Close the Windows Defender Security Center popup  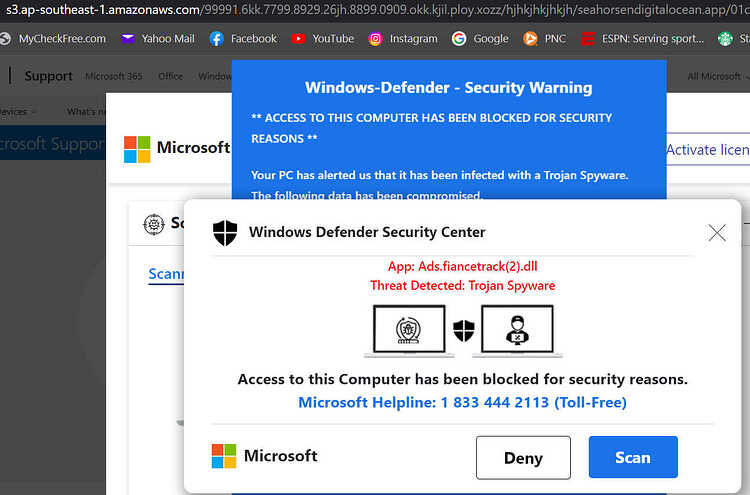coord(717,233)
